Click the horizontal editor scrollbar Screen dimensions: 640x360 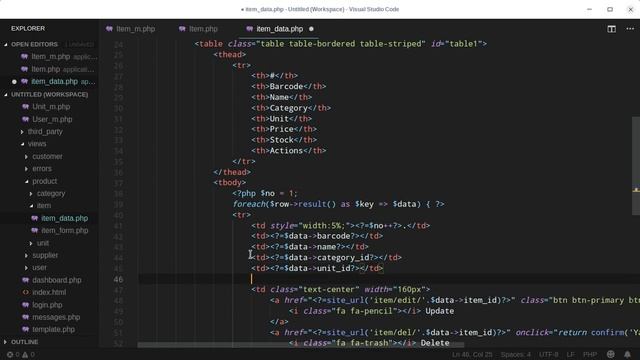coord(300,345)
